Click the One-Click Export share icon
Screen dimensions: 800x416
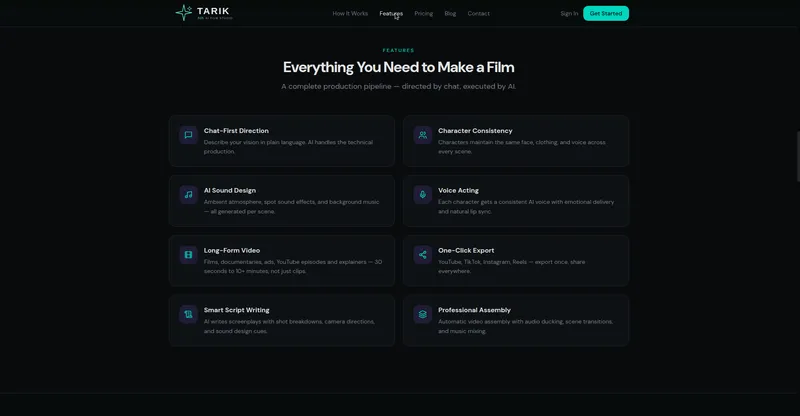[x=422, y=255]
